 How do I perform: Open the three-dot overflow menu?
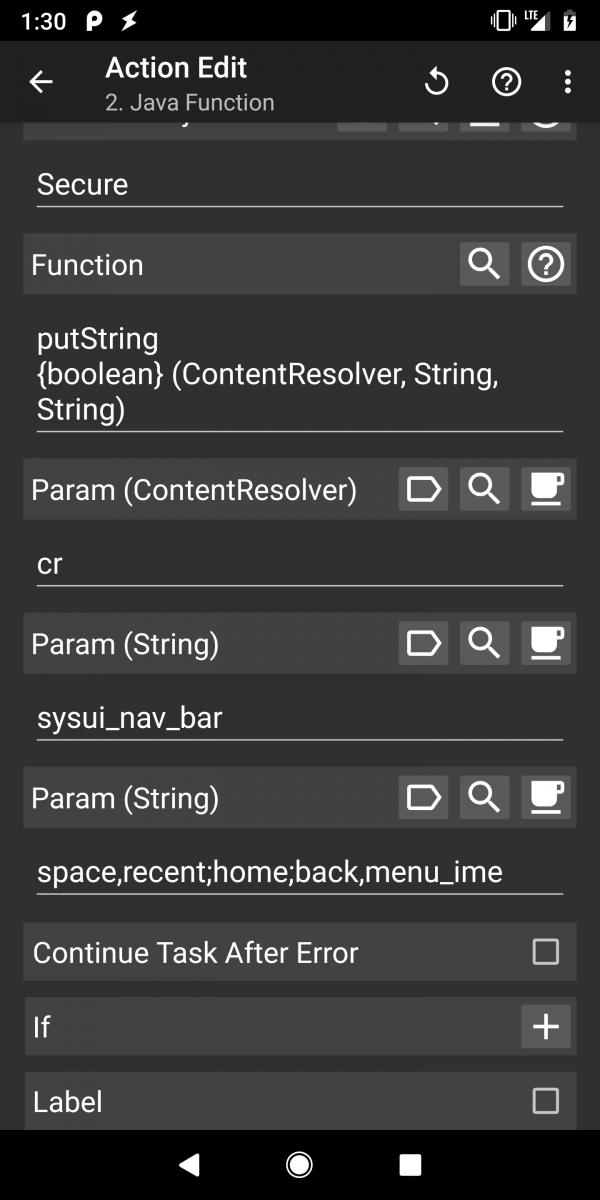[567, 83]
